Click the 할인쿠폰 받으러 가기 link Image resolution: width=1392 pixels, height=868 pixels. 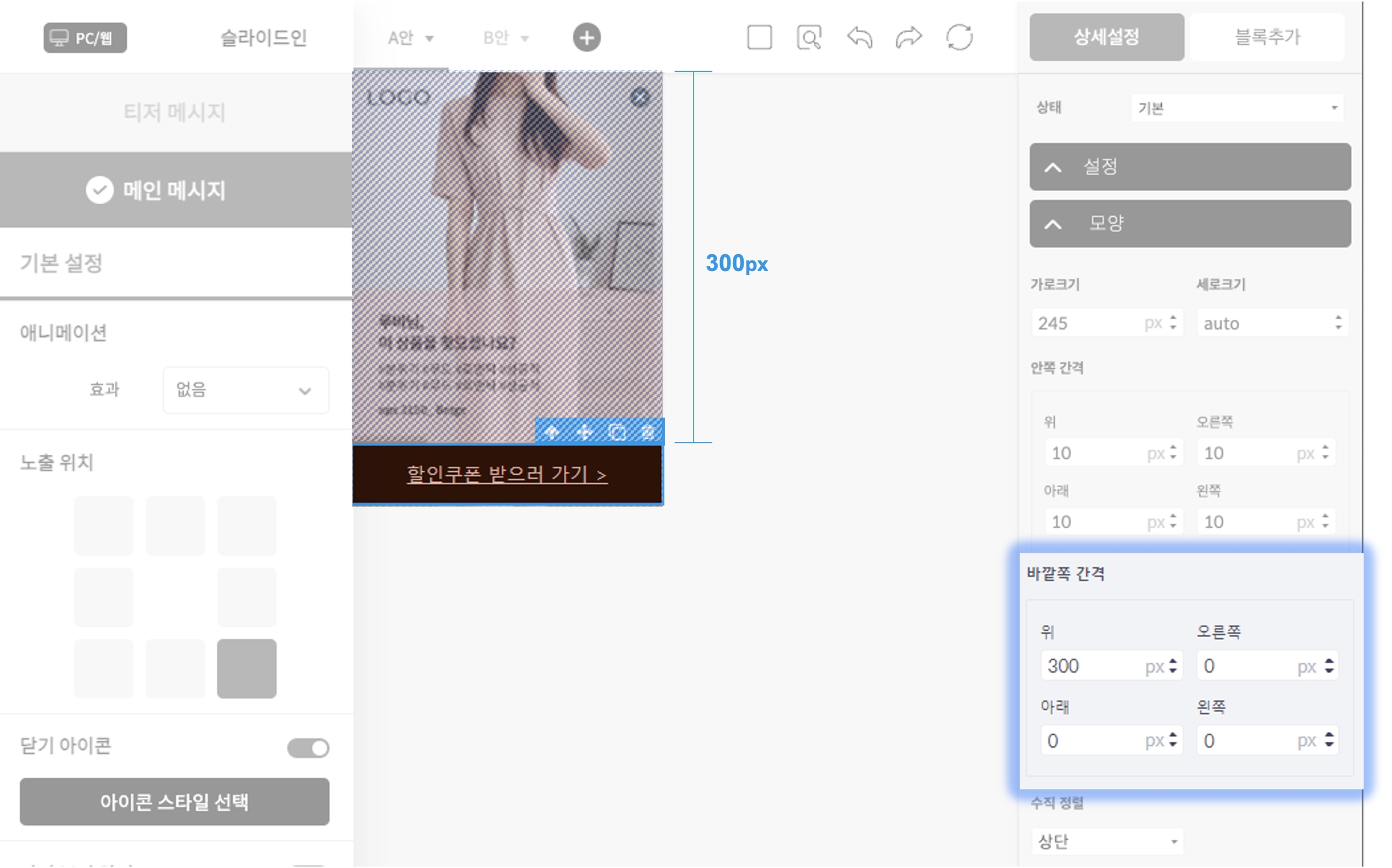tap(506, 475)
